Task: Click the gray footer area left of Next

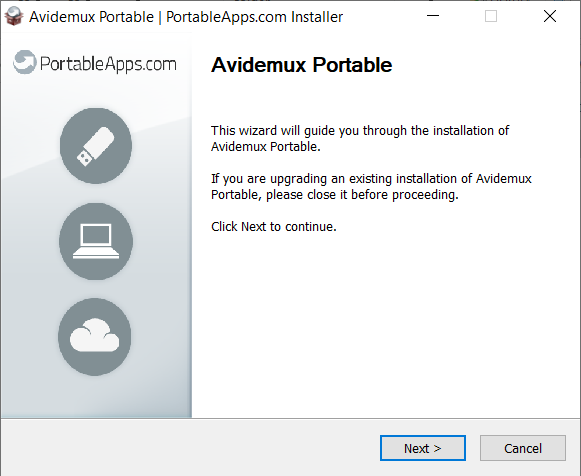Action: (x=189, y=447)
